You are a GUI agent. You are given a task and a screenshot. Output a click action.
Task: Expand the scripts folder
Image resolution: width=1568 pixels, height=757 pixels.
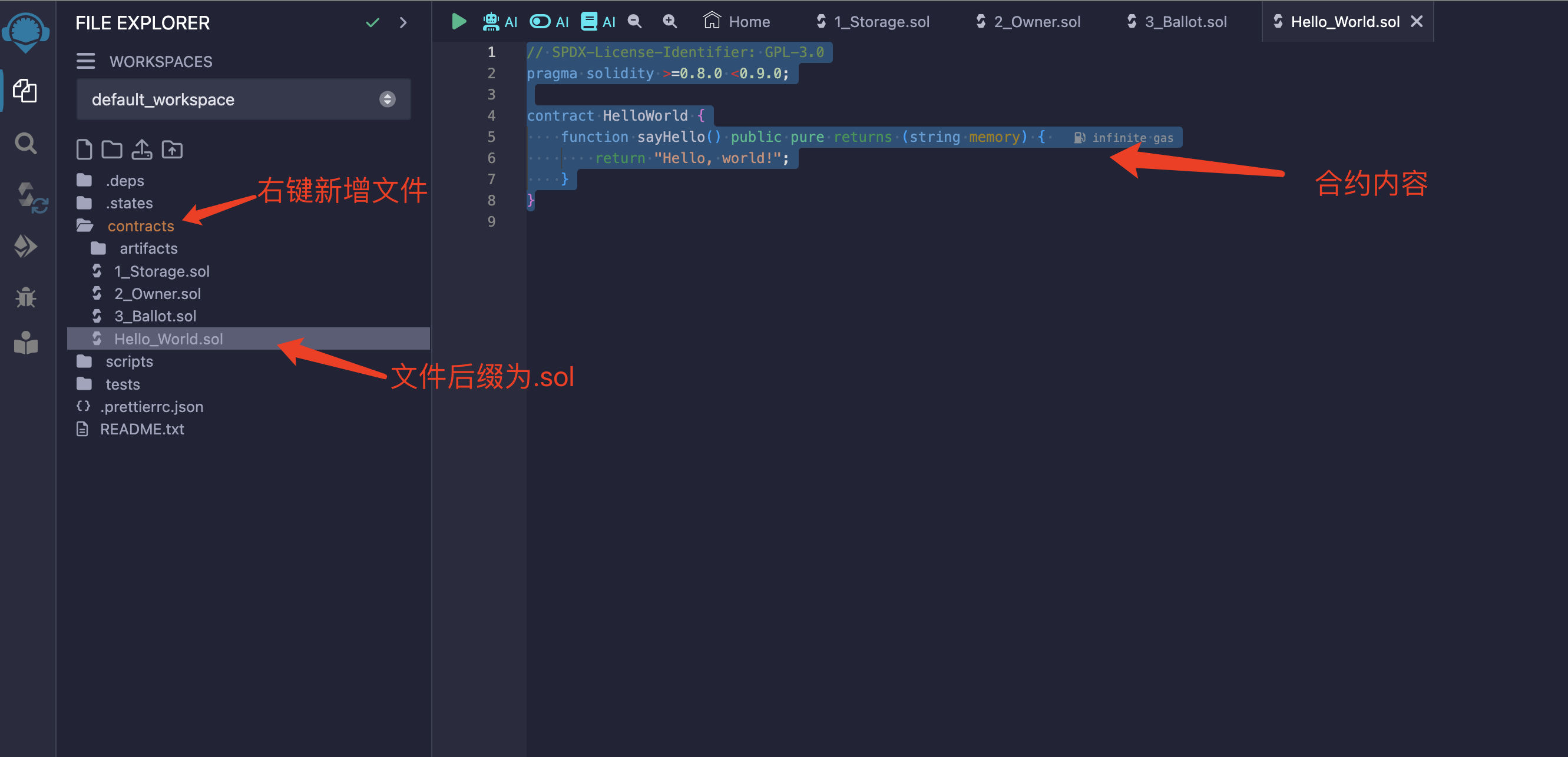115,361
